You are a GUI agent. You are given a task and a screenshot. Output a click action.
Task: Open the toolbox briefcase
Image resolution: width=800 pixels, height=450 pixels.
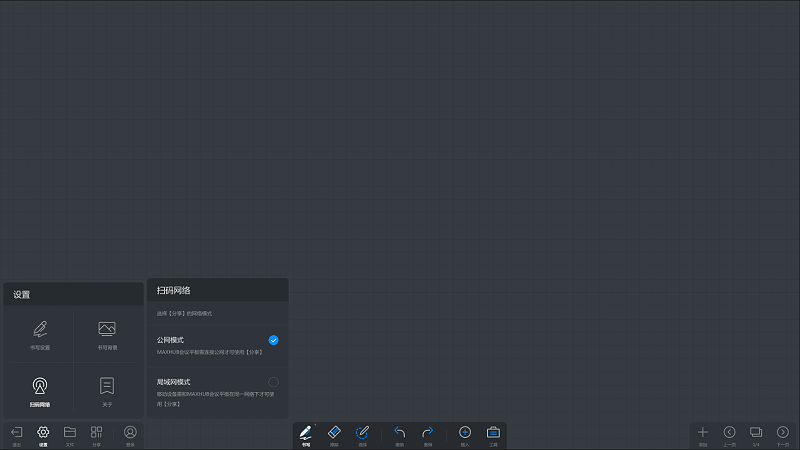coord(493,434)
